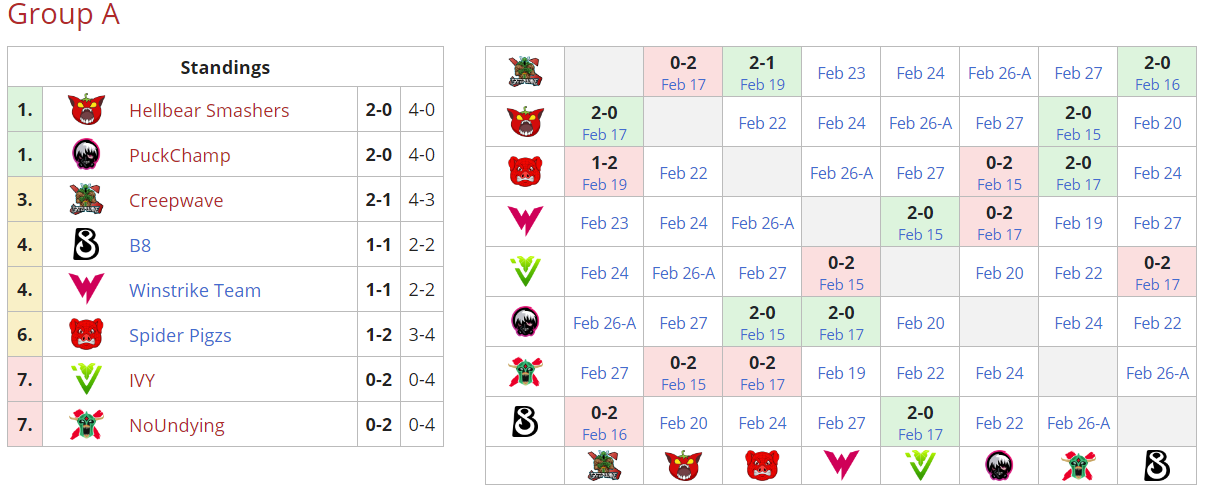Click Feb 26-A in Hellbear Smashers' crosstable row
This screenshot has height=489, width=1205.
(920, 123)
